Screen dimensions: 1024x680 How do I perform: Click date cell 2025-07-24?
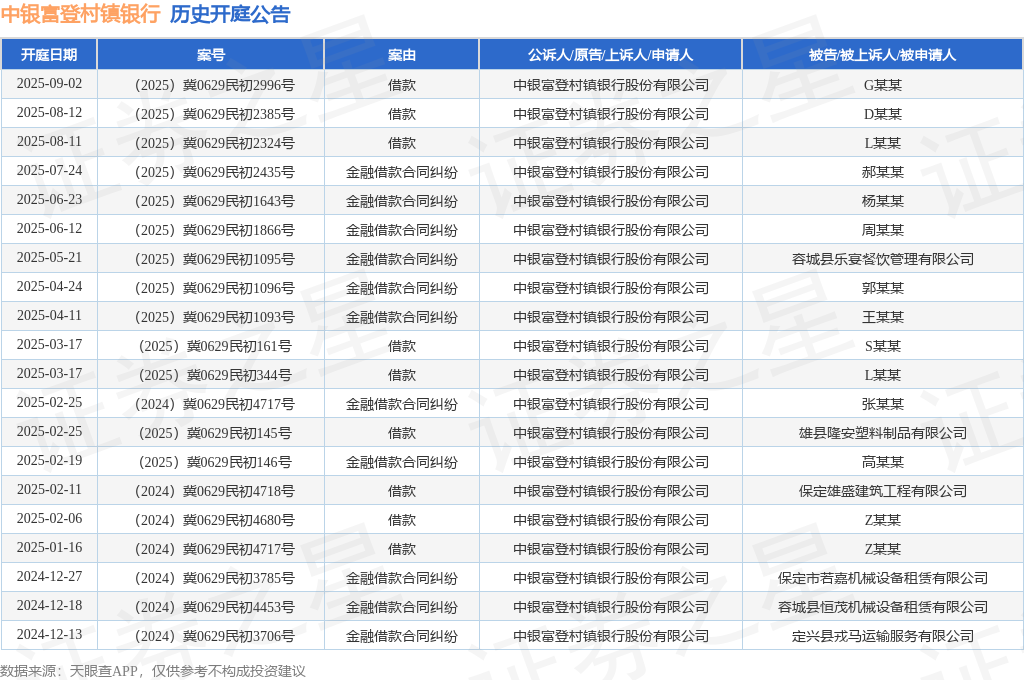[49, 170]
